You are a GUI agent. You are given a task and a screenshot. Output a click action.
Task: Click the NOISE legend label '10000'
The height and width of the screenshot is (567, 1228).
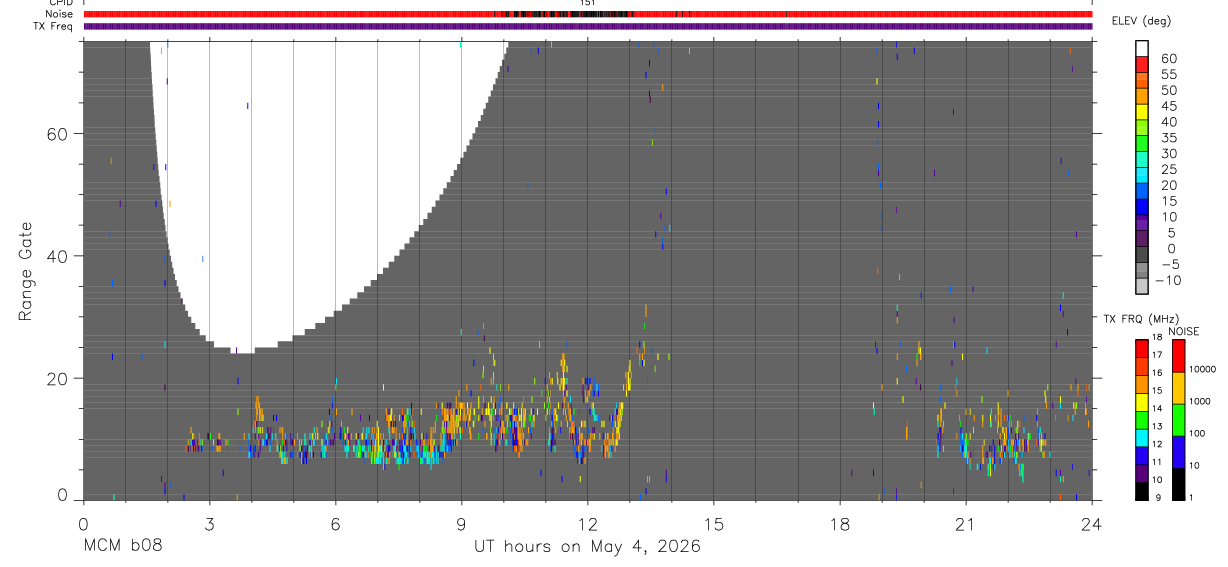[1202, 369]
